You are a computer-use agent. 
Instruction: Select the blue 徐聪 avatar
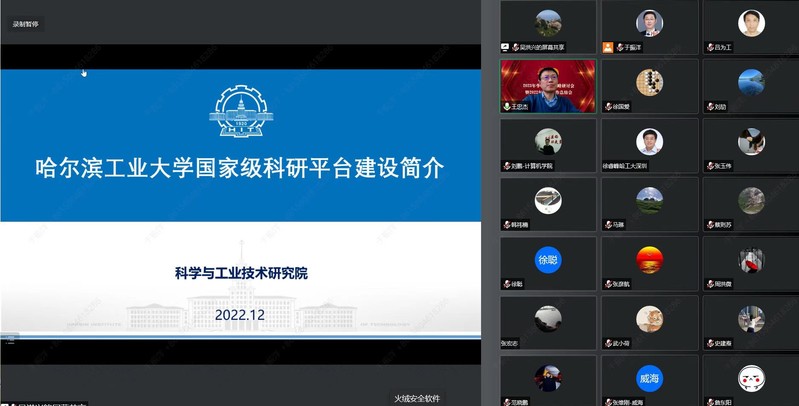click(x=547, y=258)
